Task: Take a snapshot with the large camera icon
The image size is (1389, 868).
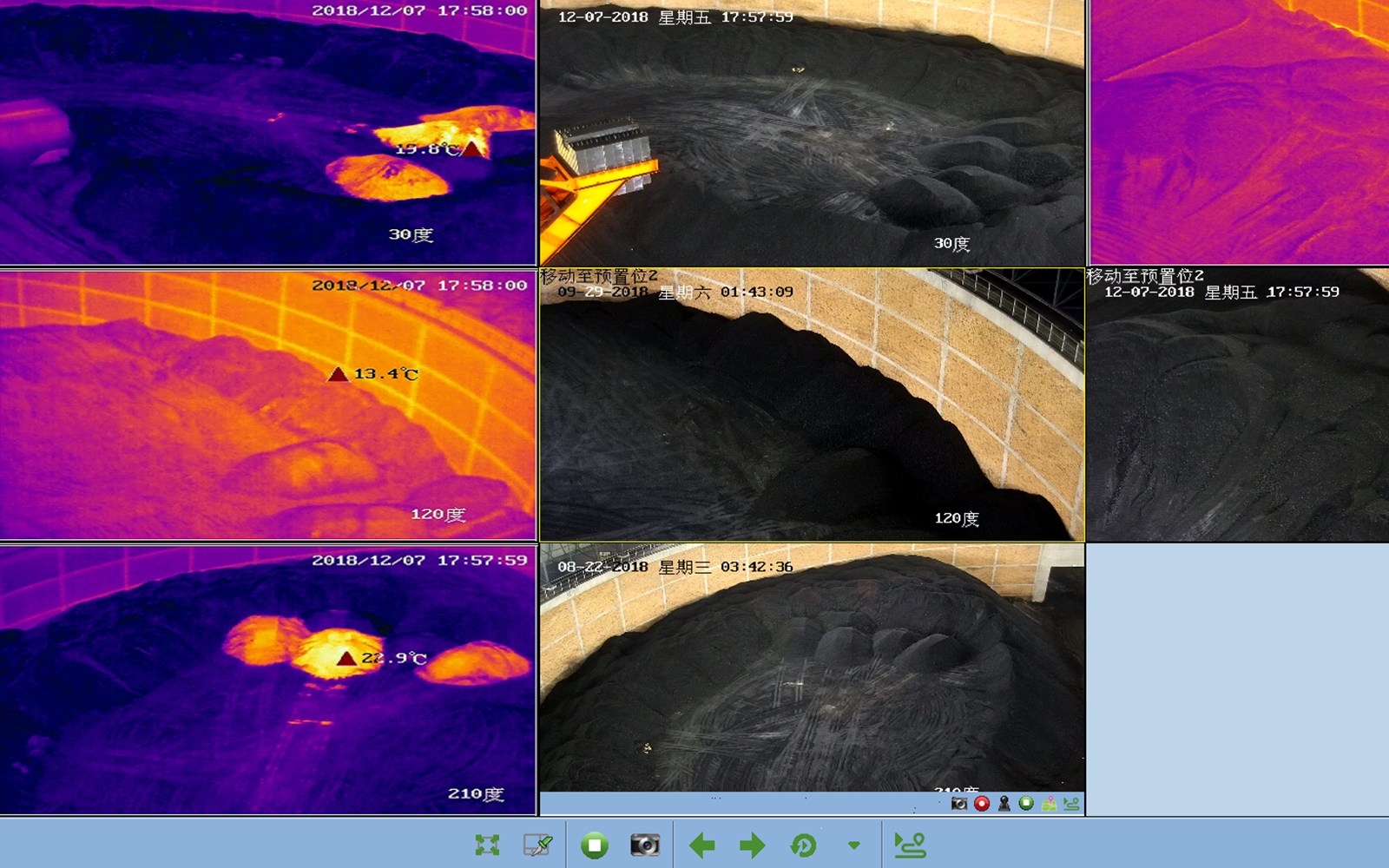Action: [645, 845]
